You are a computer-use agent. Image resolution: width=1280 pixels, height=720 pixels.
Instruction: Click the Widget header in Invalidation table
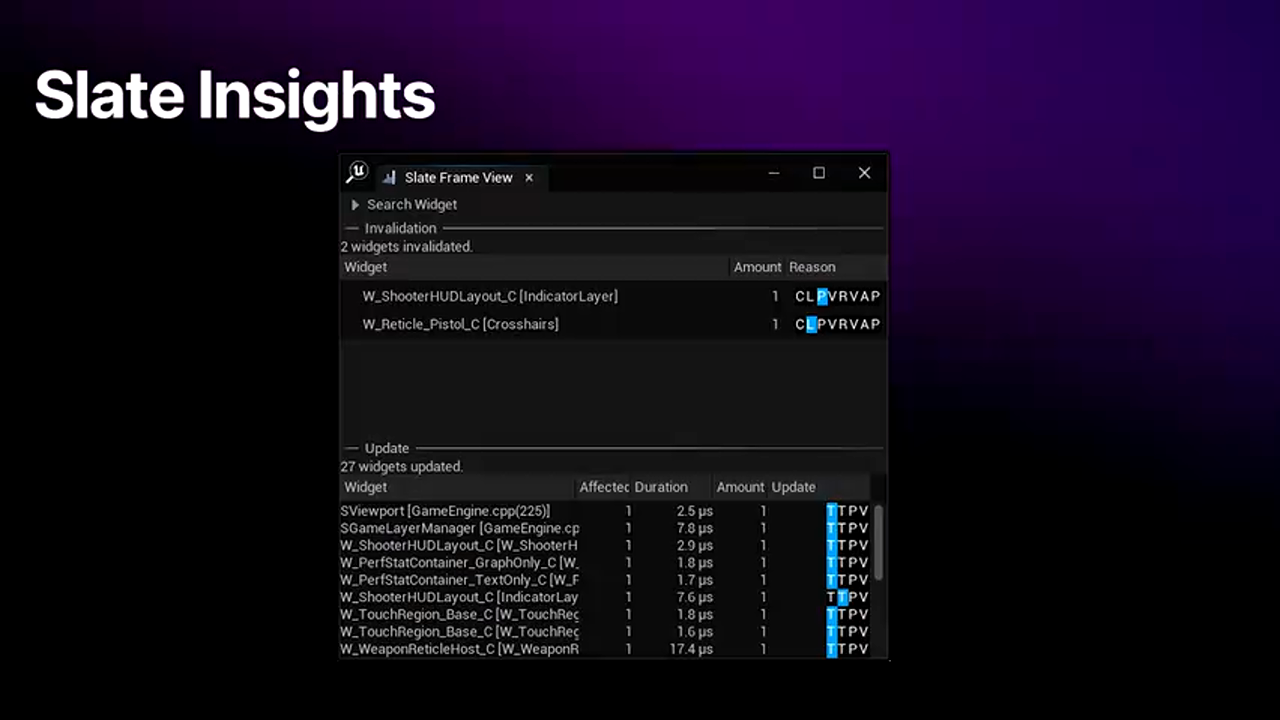click(366, 267)
